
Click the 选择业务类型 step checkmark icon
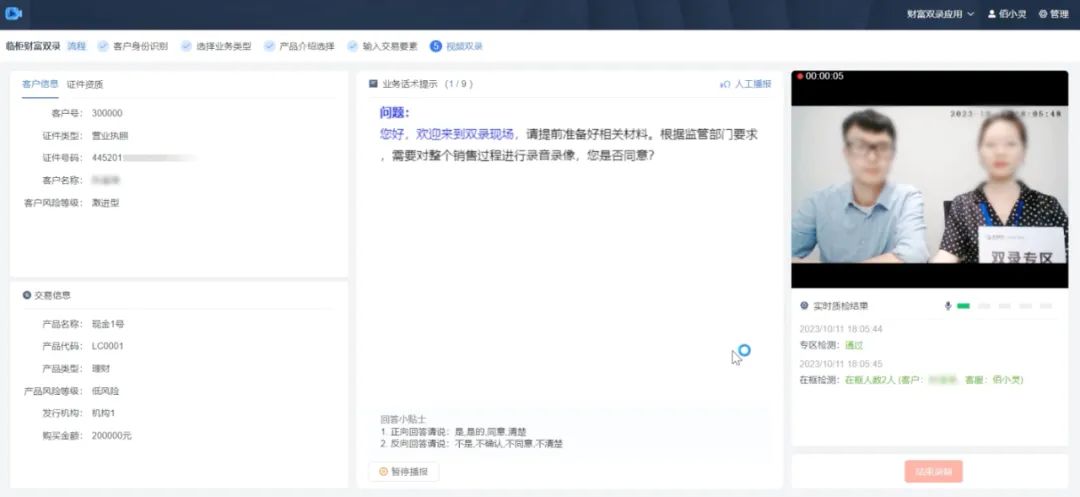[x=186, y=46]
